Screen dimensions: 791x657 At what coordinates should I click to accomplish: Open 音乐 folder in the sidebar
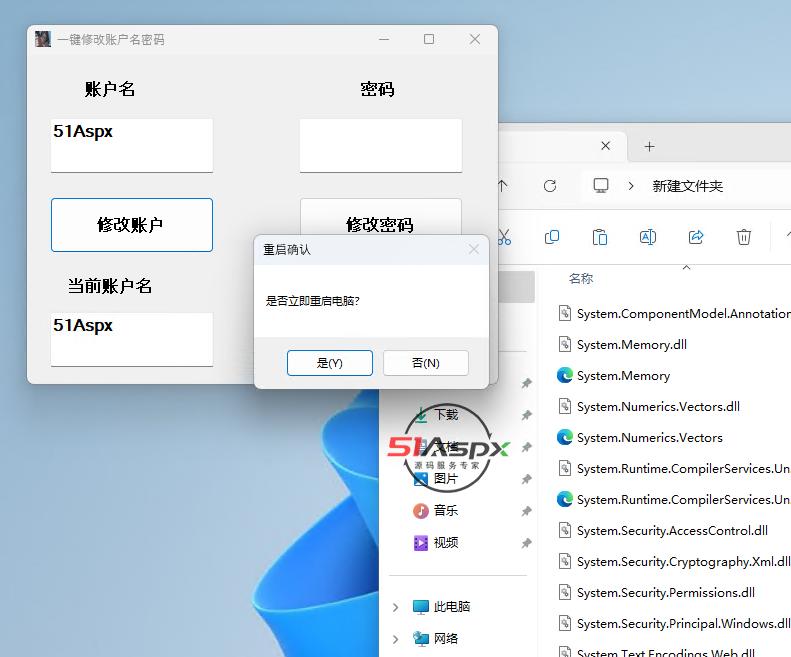pos(445,511)
